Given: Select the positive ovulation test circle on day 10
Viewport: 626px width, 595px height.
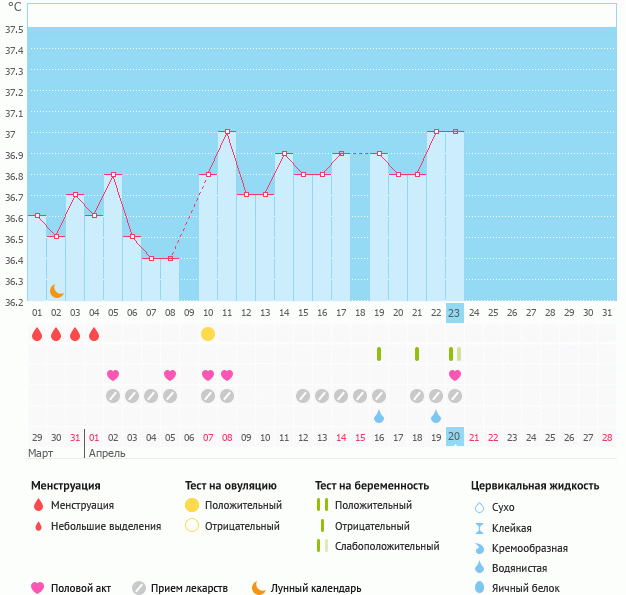Looking at the screenshot, I should pyautogui.click(x=208, y=334).
